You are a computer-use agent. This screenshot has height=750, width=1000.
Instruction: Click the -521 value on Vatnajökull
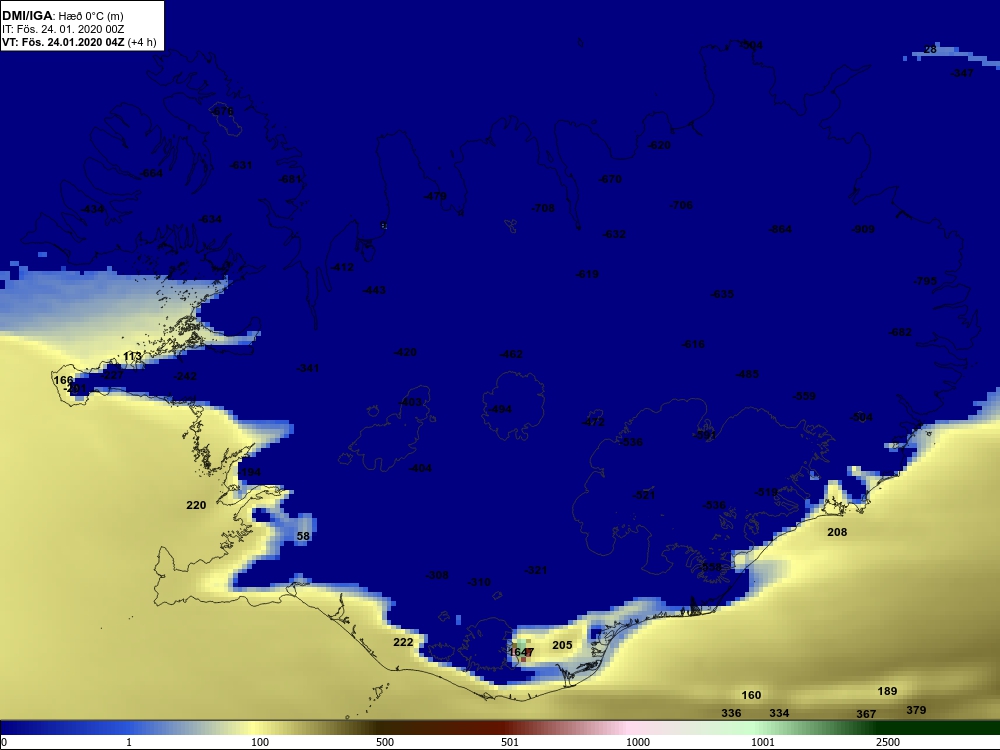(643, 495)
